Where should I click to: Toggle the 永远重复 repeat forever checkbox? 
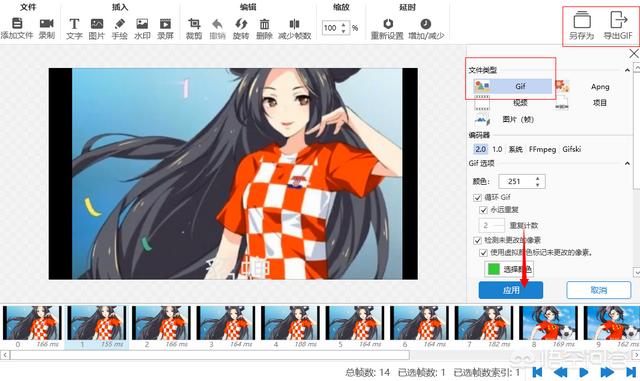tap(483, 210)
